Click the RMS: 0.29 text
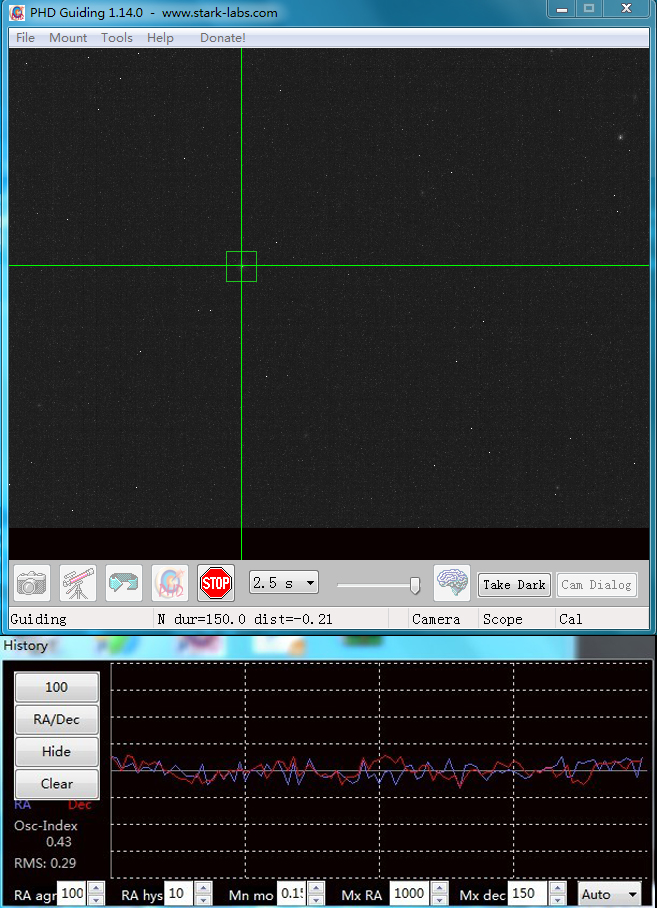 click(x=45, y=863)
